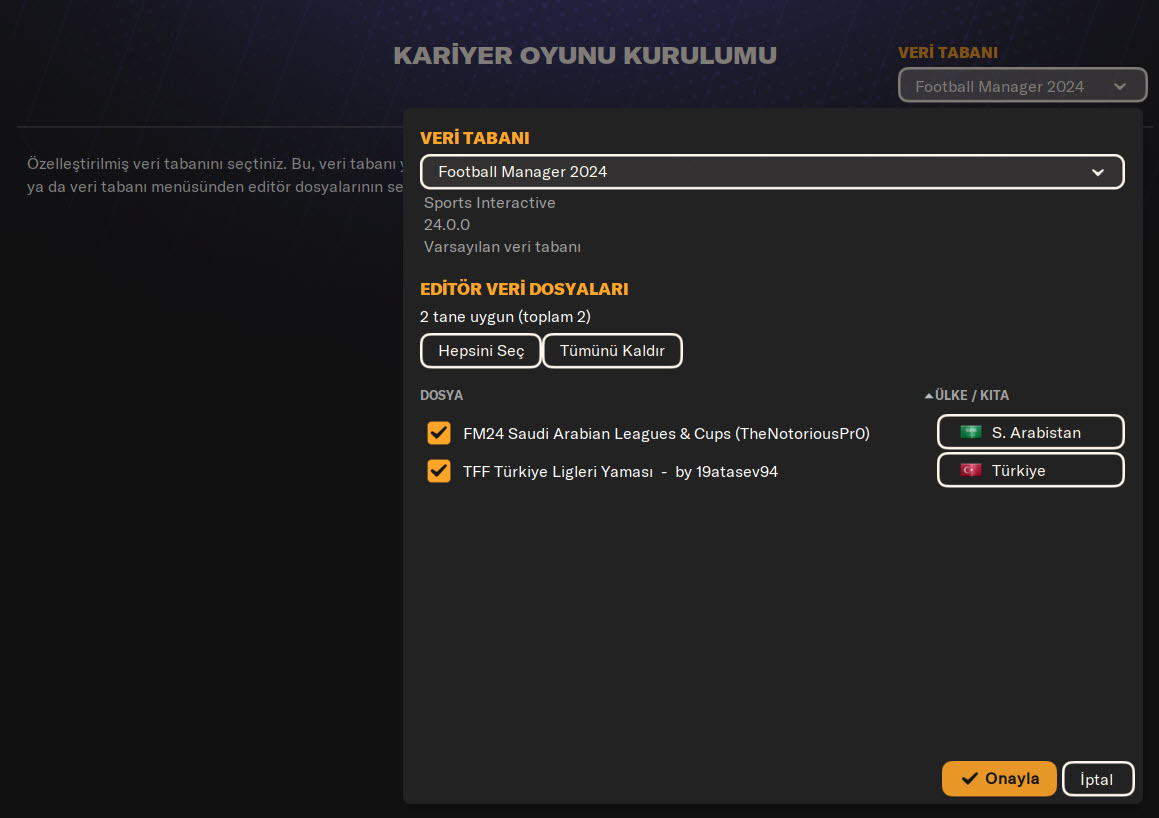Expand the dialog's database chevron arrow
The width and height of the screenshot is (1159, 818).
tap(1098, 172)
